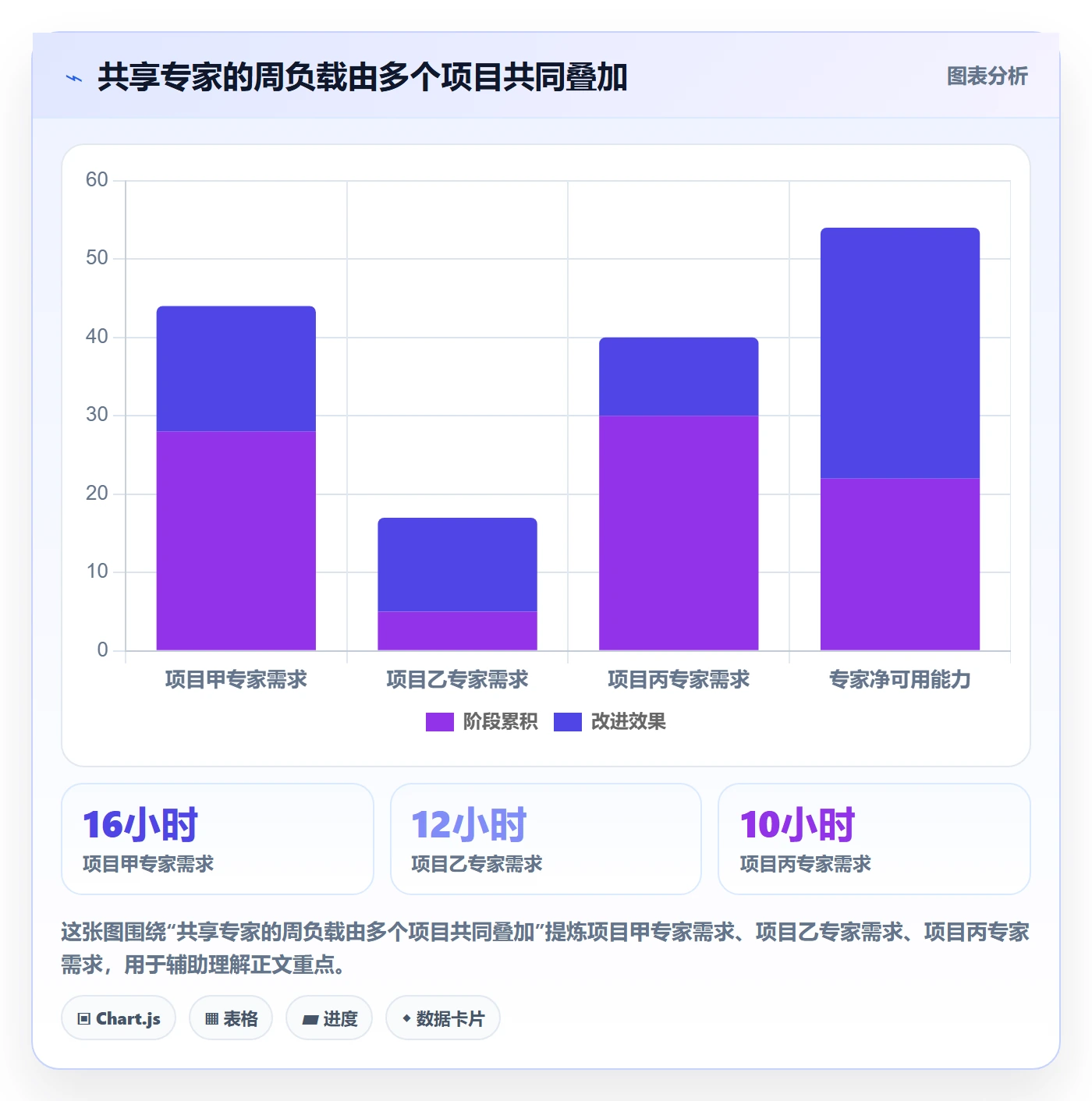Click the chart title 共享专家的周负载由多个项目共同叠加
Image resolution: width=1092 pixels, height=1101 pixels.
coord(363,77)
